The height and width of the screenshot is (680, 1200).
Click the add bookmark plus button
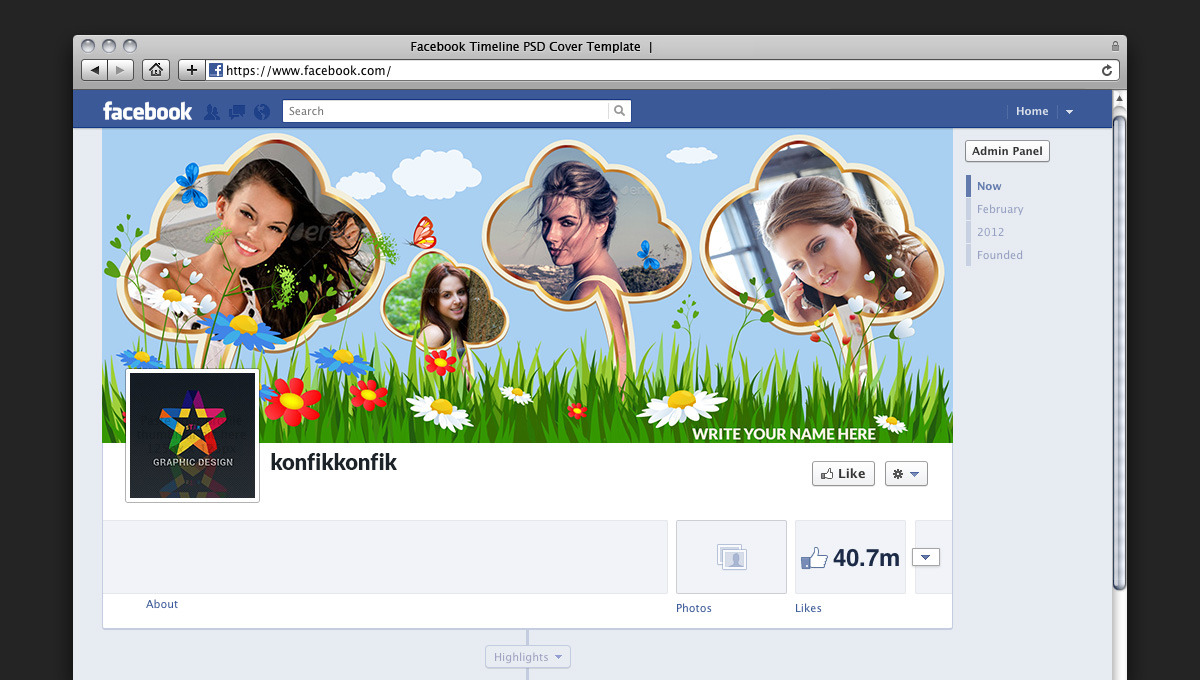coord(192,70)
